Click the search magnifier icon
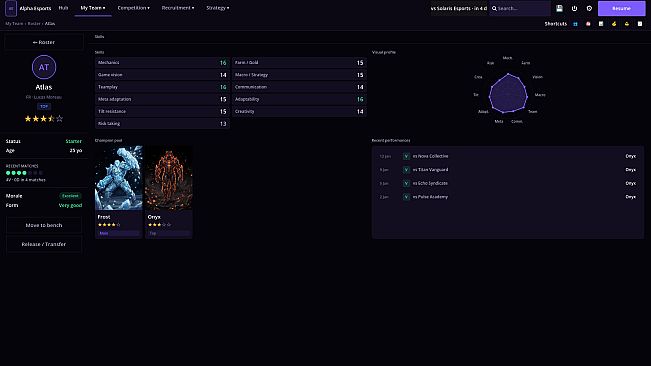Screen dimensions: 651x366 tap(494, 8)
